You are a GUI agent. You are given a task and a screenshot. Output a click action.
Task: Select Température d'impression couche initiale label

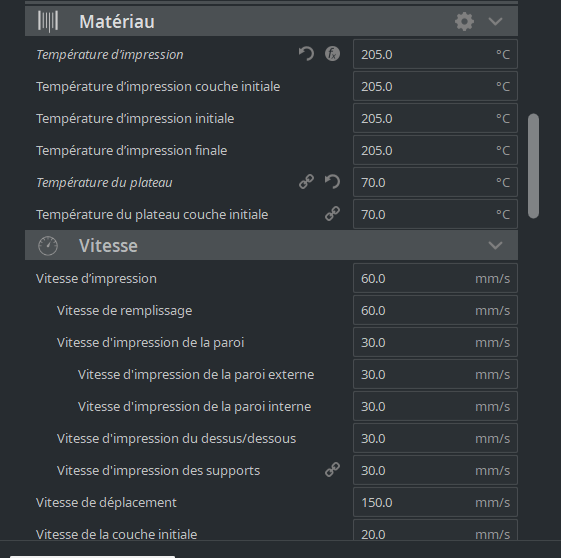[158, 87]
